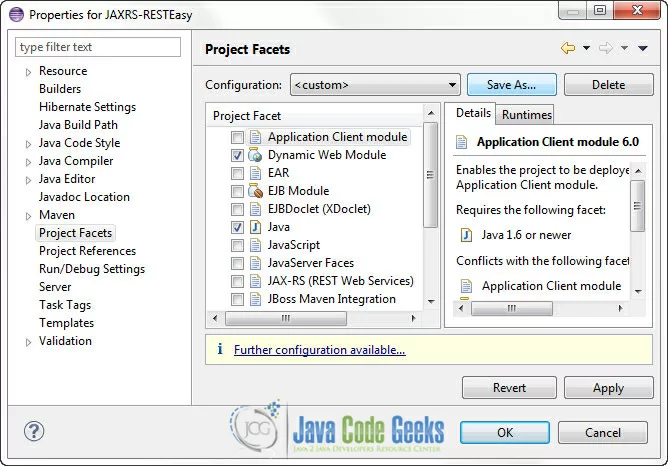Open Hibernate Settings properties page
668x466 pixels.
coord(87,107)
